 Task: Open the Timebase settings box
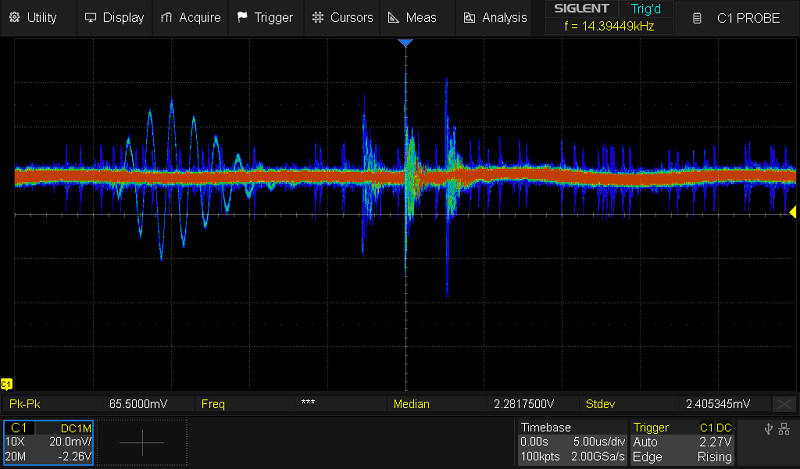[x=571, y=441]
